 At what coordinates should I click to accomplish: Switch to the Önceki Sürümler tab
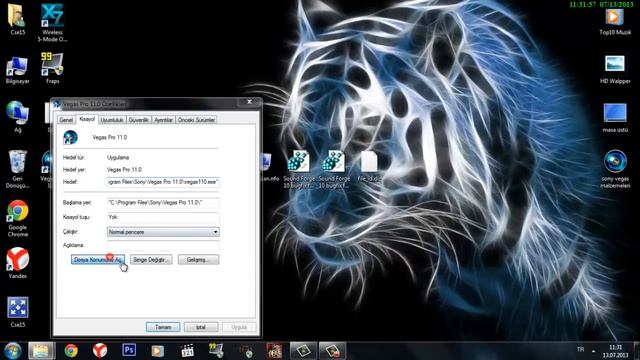196,120
